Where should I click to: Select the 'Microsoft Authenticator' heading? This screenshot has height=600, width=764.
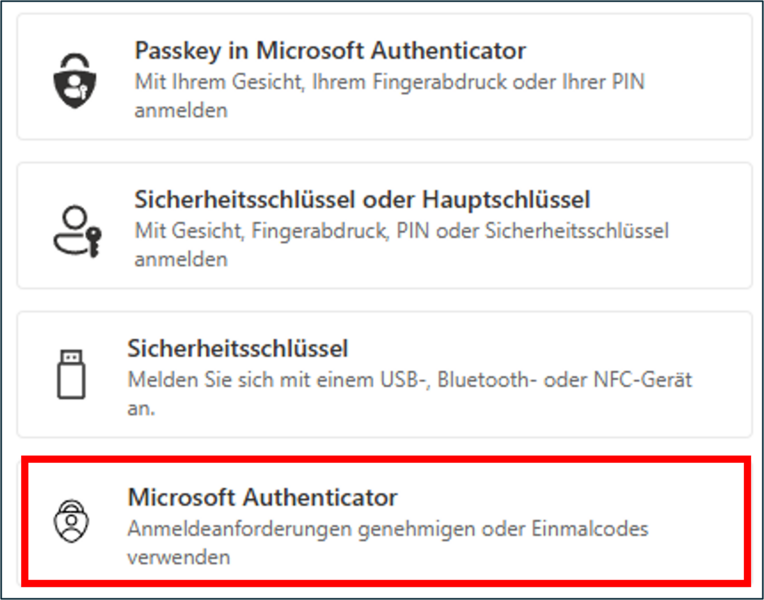point(262,497)
